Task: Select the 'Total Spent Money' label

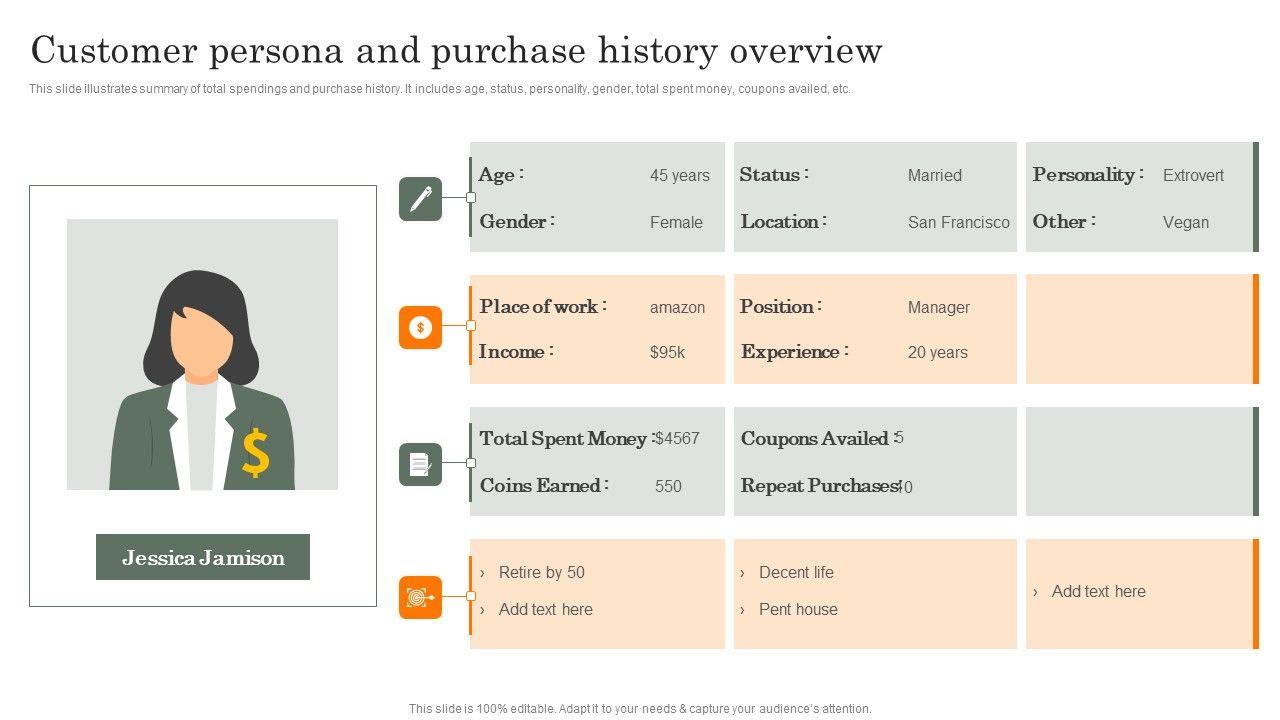Action: coord(563,439)
